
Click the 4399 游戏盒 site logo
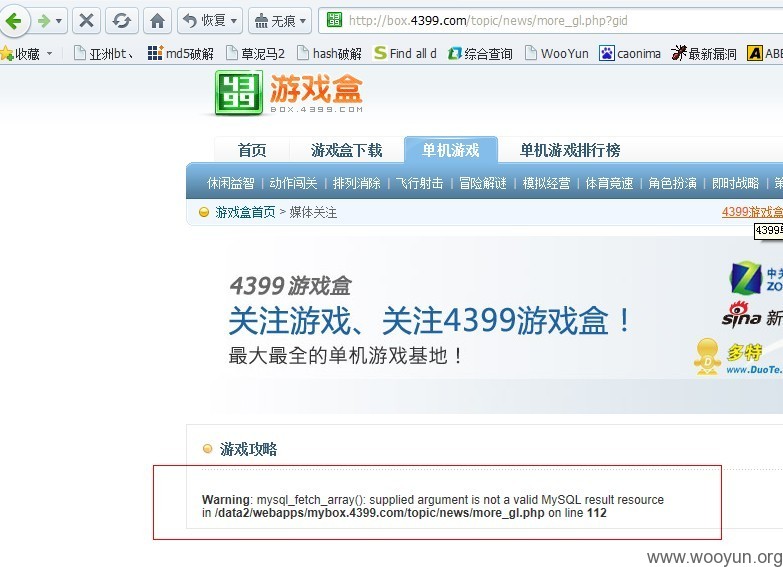pyautogui.click(x=289, y=93)
